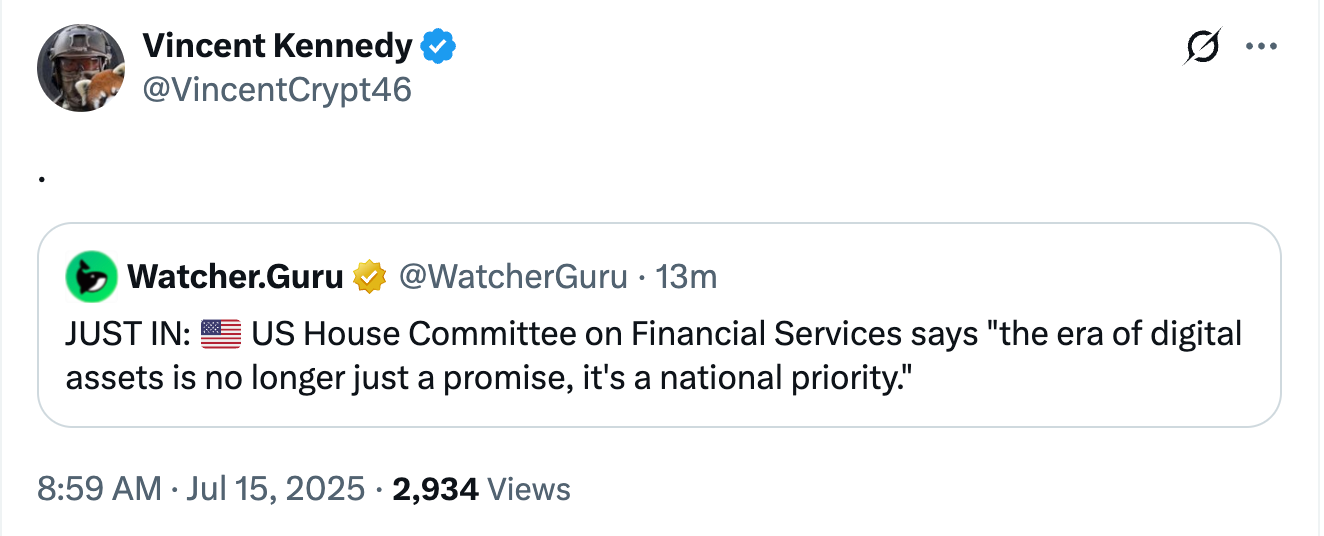The image size is (1324, 536).
Task: Open the @WatcherGuru handle
Action: (513, 276)
